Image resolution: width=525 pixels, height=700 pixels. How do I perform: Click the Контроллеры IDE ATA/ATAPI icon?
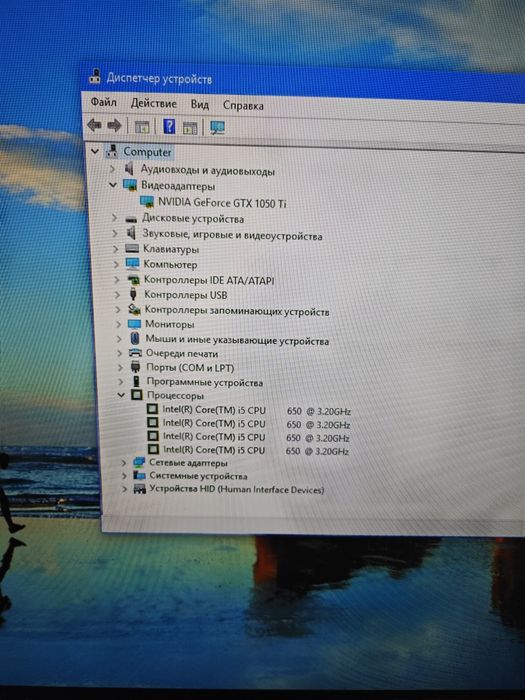pyautogui.click(x=133, y=280)
